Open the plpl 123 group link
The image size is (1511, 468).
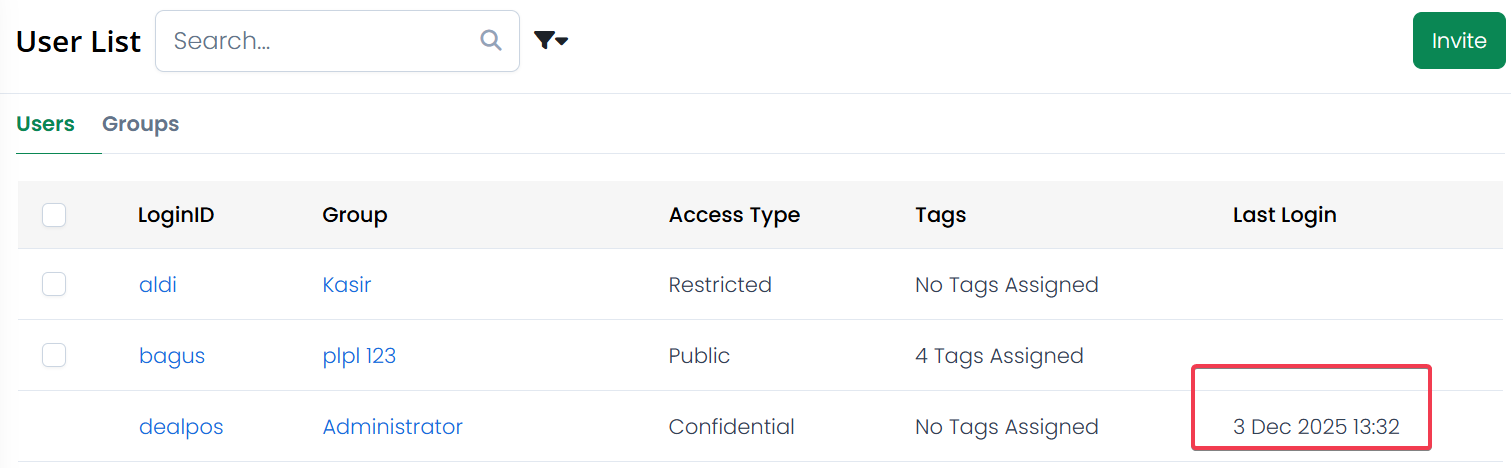point(359,356)
